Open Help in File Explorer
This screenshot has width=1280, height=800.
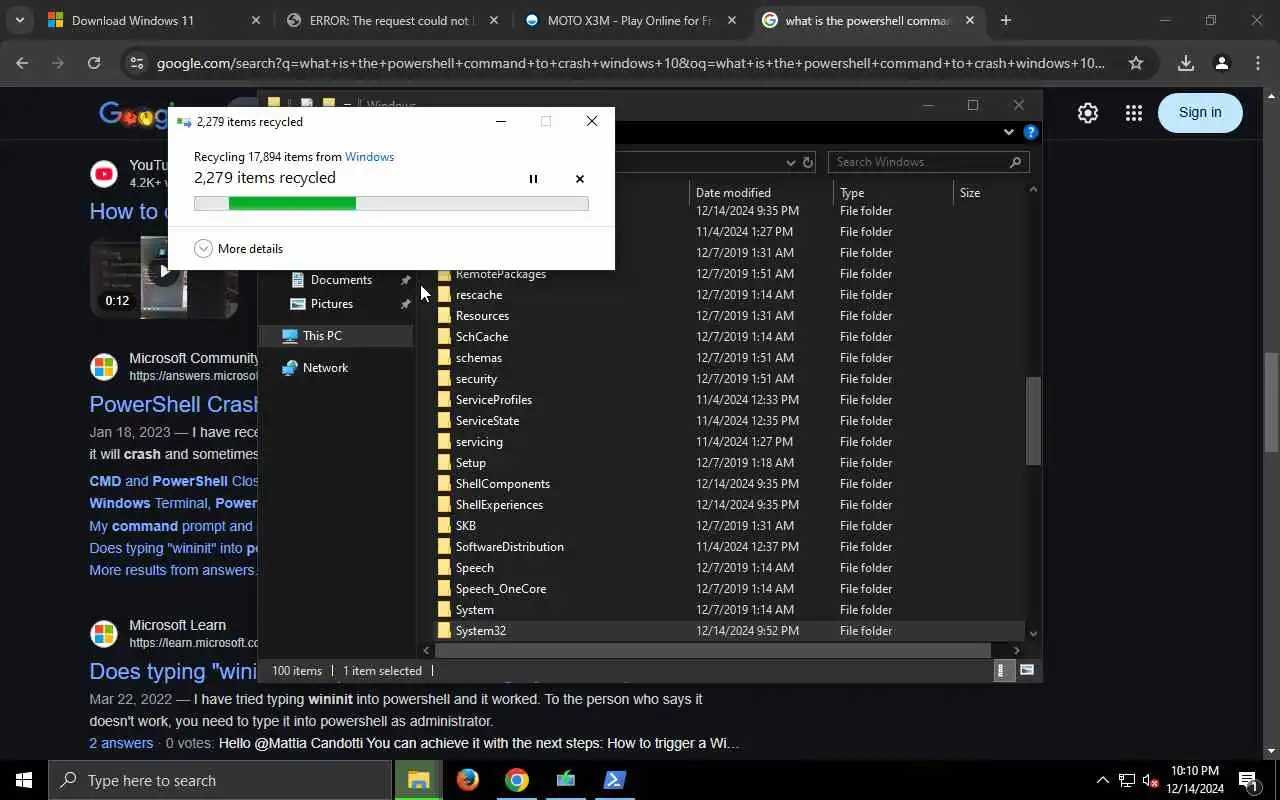(1031, 132)
